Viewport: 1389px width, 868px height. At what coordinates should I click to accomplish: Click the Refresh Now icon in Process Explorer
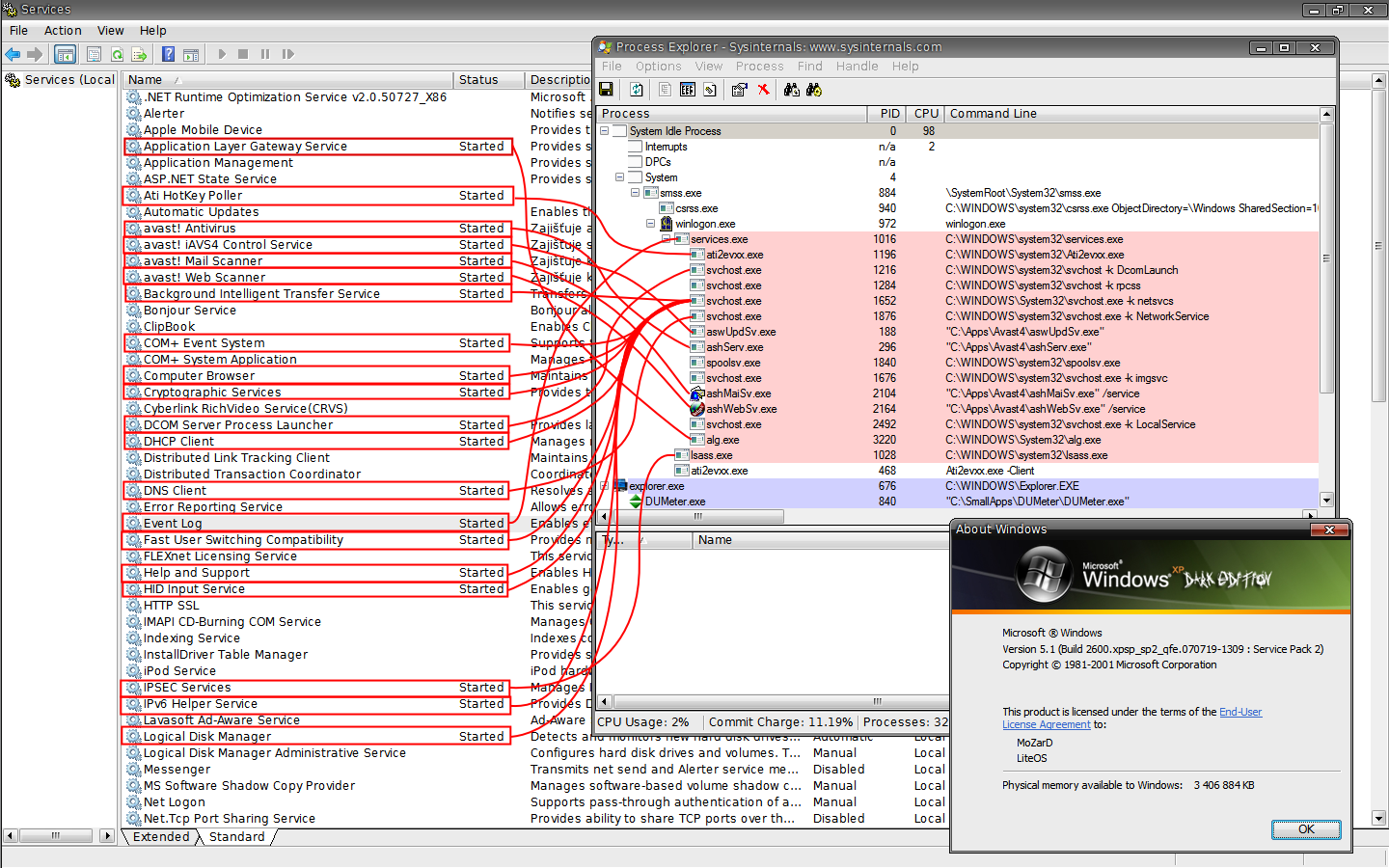tap(637, 90)
